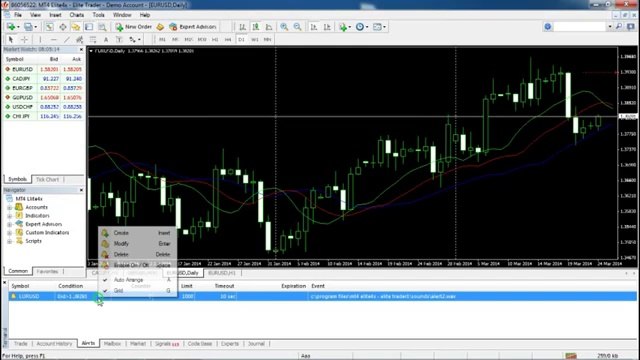This screenshot has width=640, height=360.
Task: Select the equidistant channel tool
Action: click(x=80, y=40)
